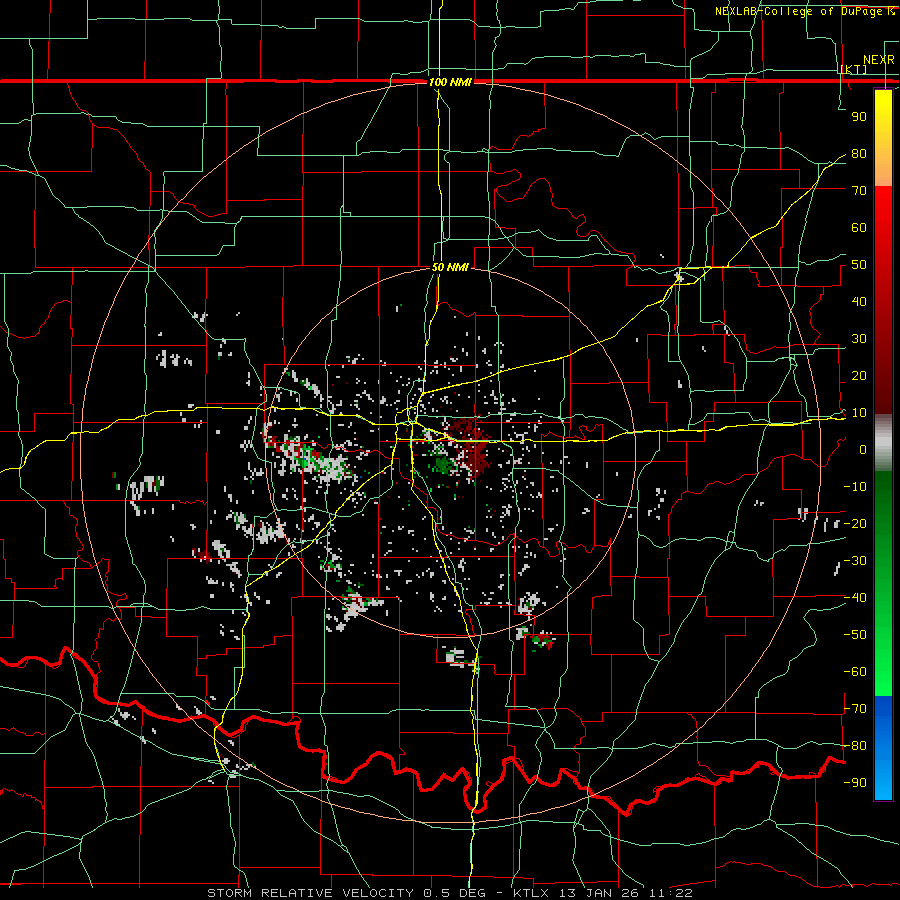Click the -50 value on velocity scale

pos(855,635)
